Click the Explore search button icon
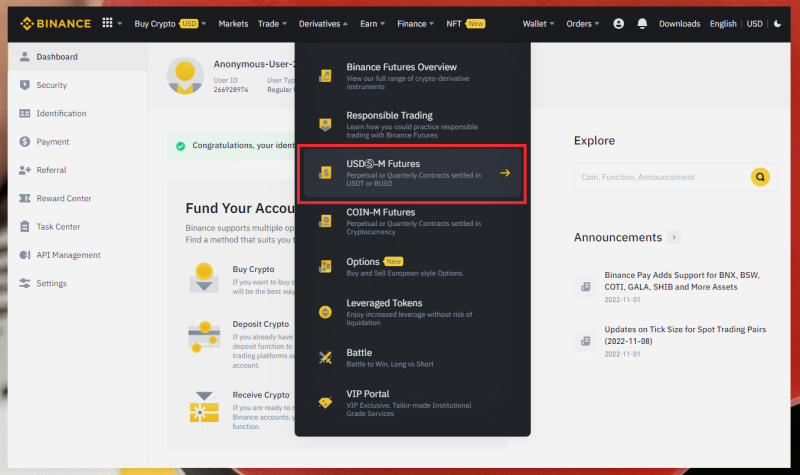 tap(760, 177)
